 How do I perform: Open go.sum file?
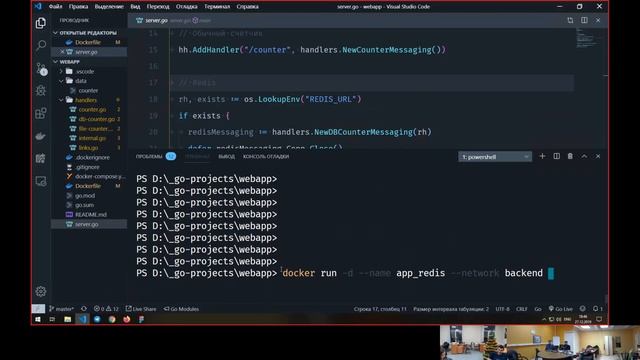pos(84,205)
